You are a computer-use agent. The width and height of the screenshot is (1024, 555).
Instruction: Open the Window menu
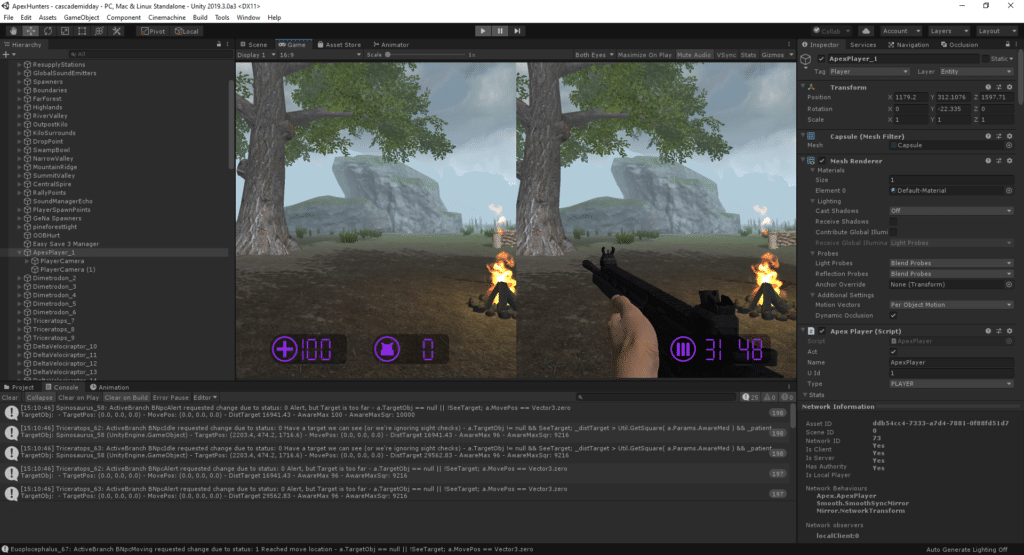coord(248,18)
